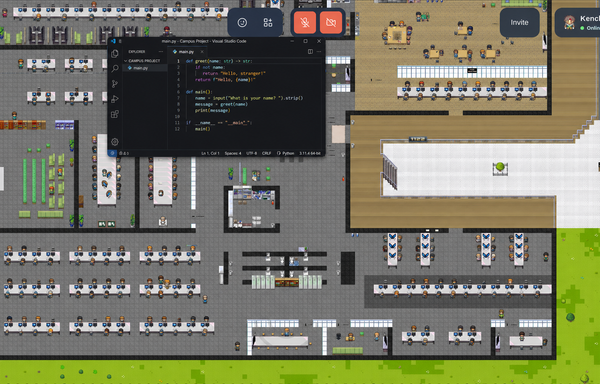Unmute the microphone

(x=305, y=23)
